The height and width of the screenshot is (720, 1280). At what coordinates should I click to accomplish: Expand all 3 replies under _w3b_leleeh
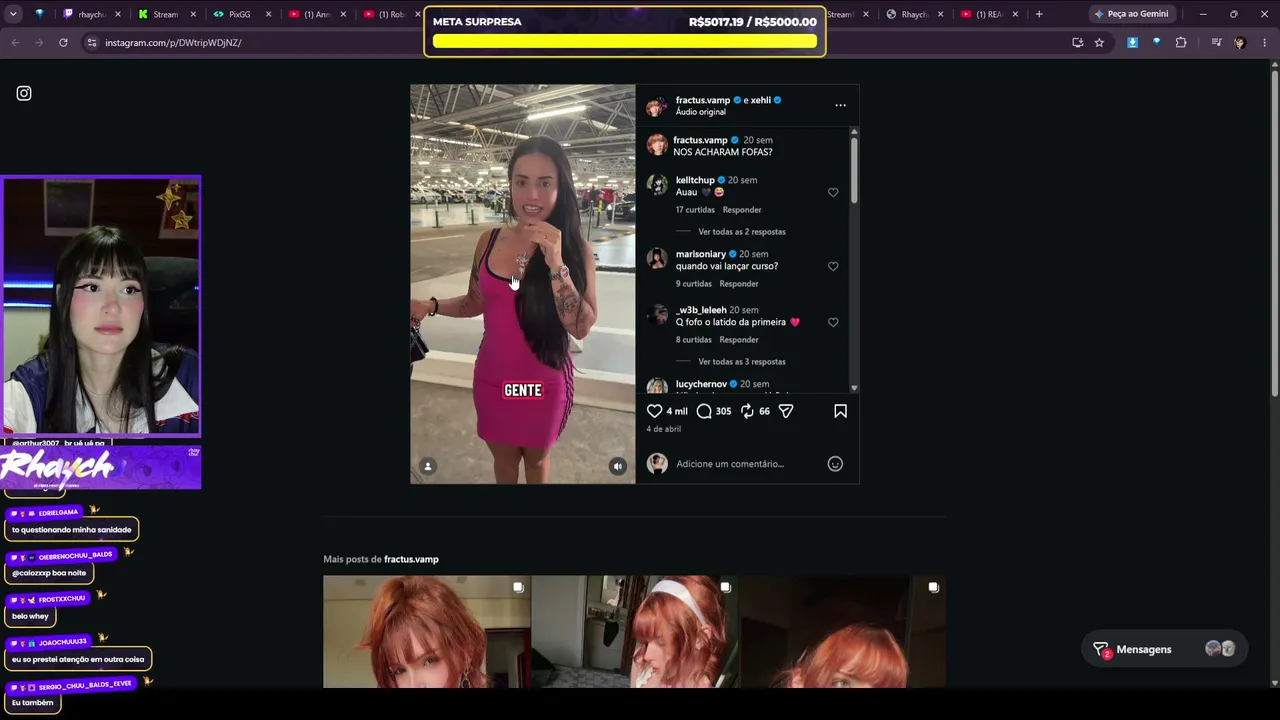[x=742, y=362]
